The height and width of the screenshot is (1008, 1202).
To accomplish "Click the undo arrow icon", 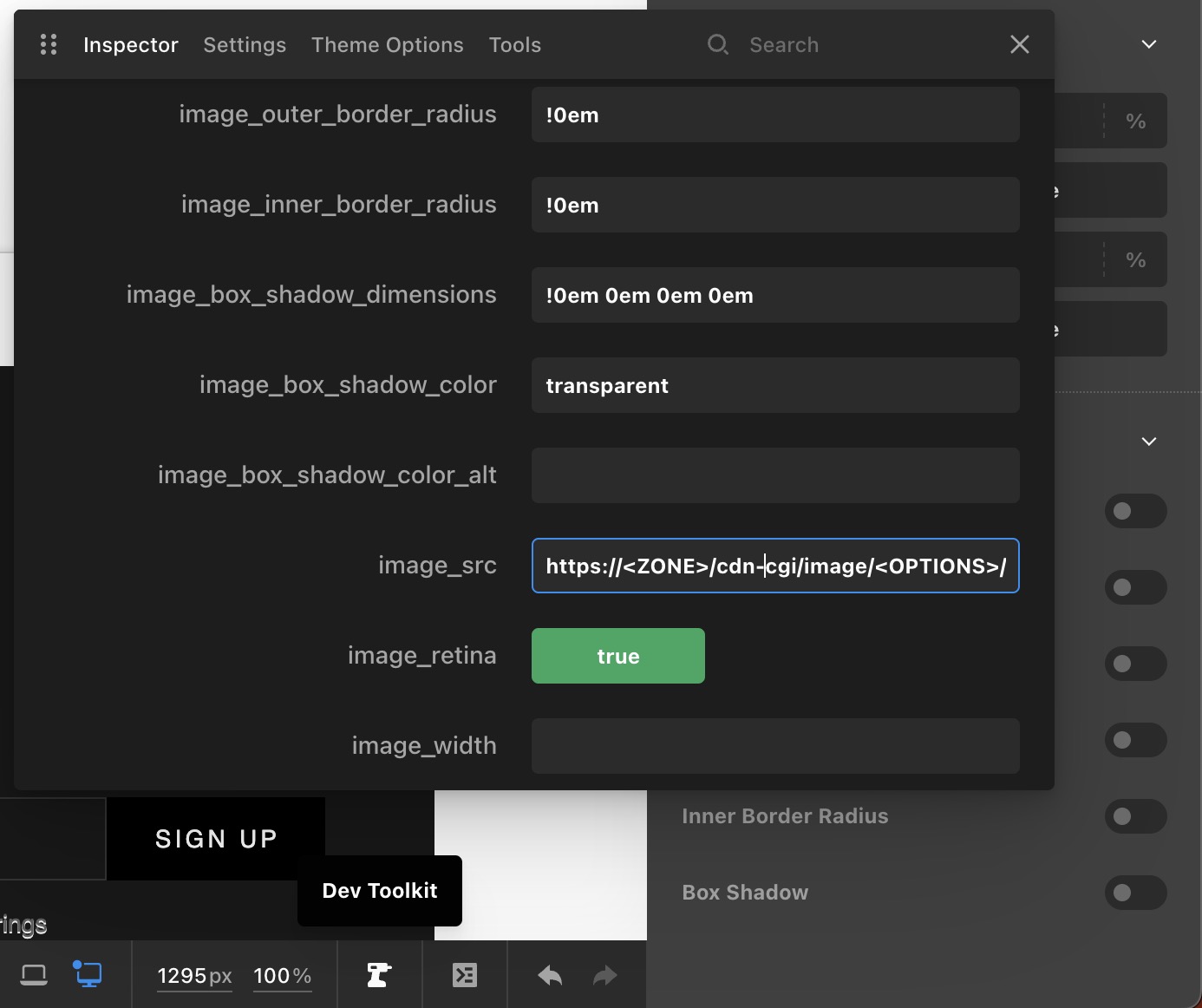I will 550,976.
